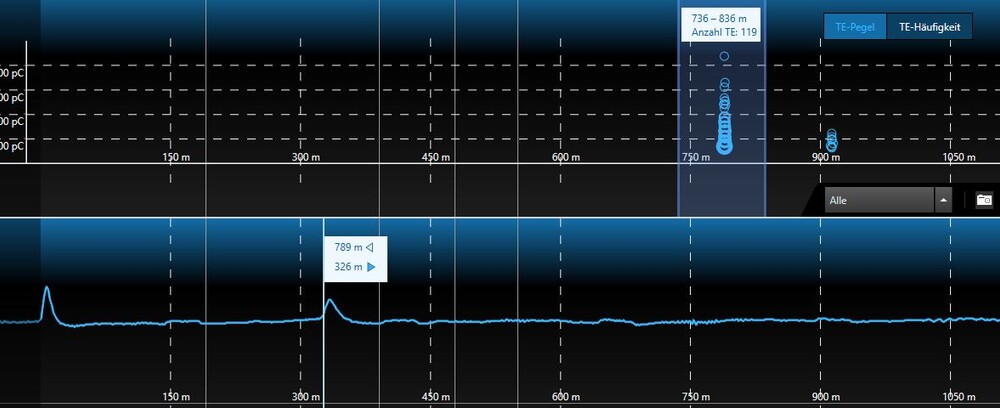This screenshot has height=408, width=1000.
Task: Select the small TE cluster near 900 m
Action: 831,140
